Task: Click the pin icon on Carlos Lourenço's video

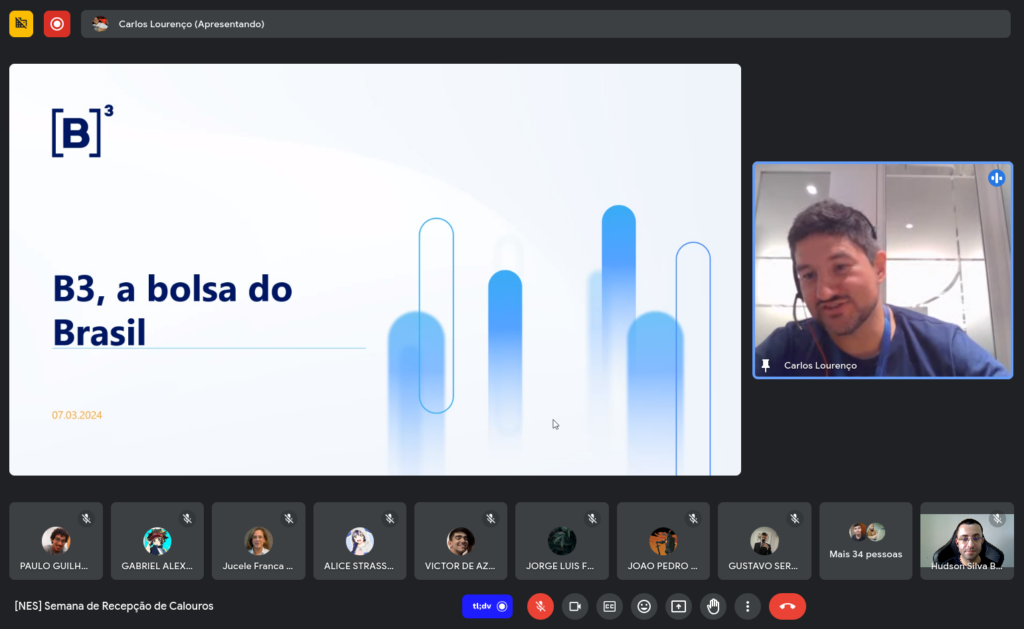Action: click(766, 366)
